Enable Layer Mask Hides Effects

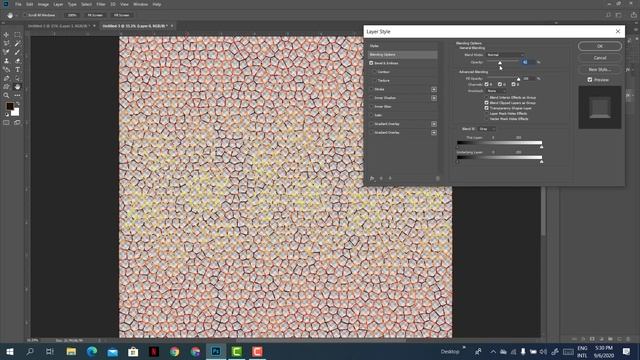tap(487, 113)
